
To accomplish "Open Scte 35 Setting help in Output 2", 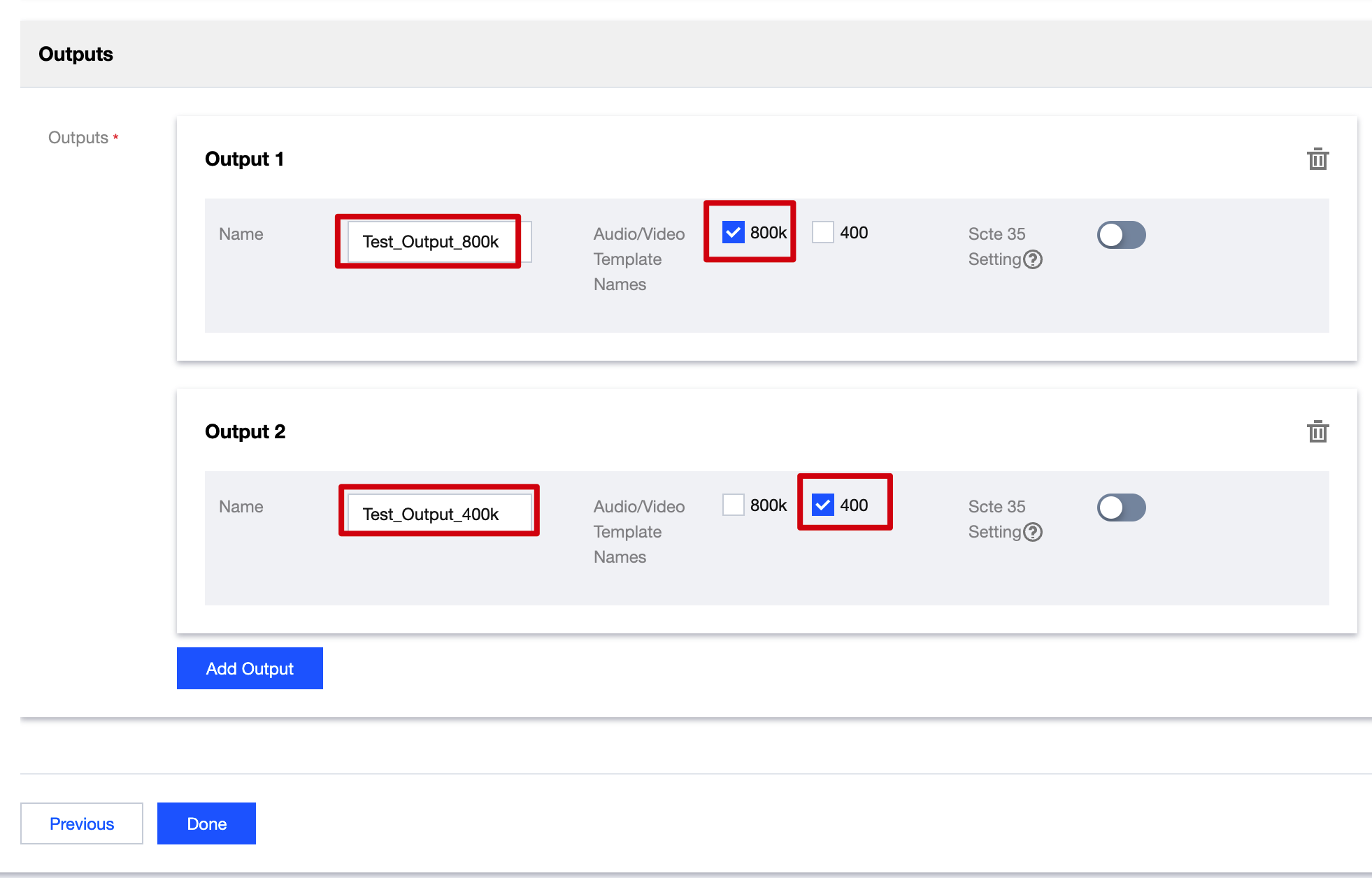I will point(1032,532).
